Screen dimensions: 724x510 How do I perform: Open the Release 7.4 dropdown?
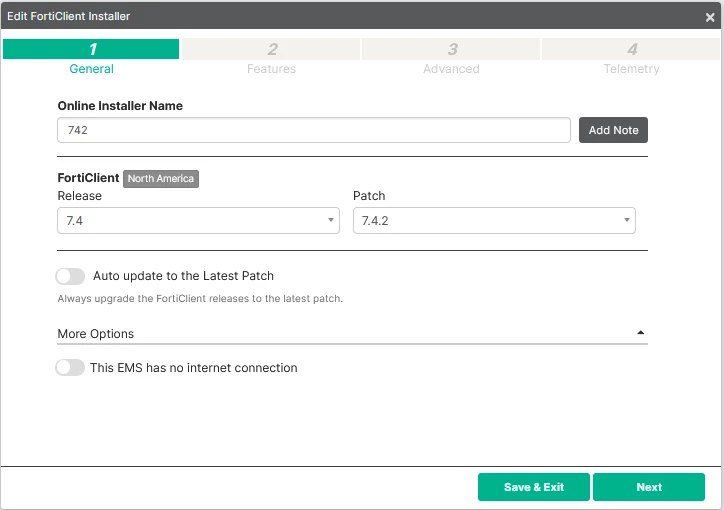tap(199, 221)
